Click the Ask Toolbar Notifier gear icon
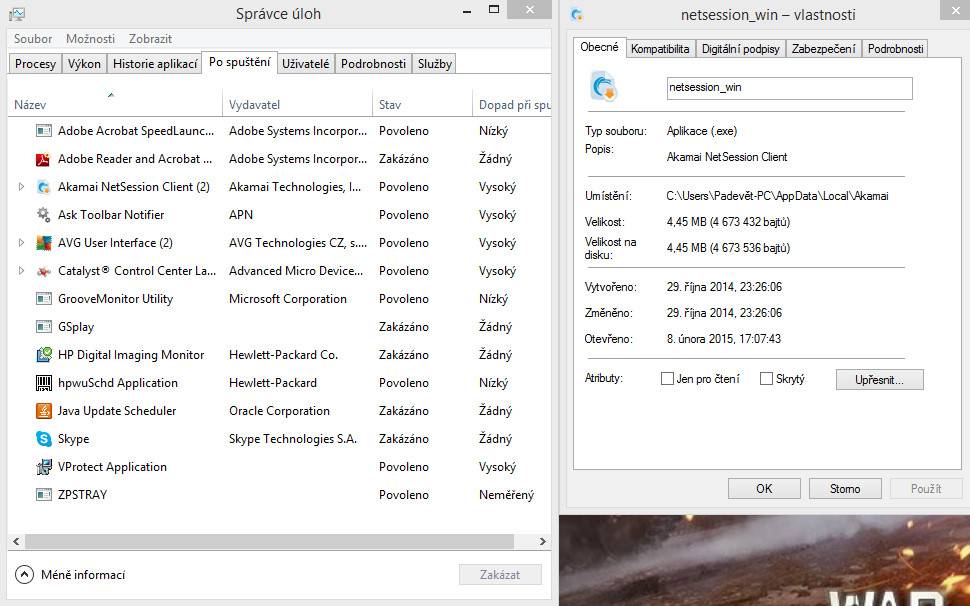This screenshot has width=970, height=606. point(43,215)
